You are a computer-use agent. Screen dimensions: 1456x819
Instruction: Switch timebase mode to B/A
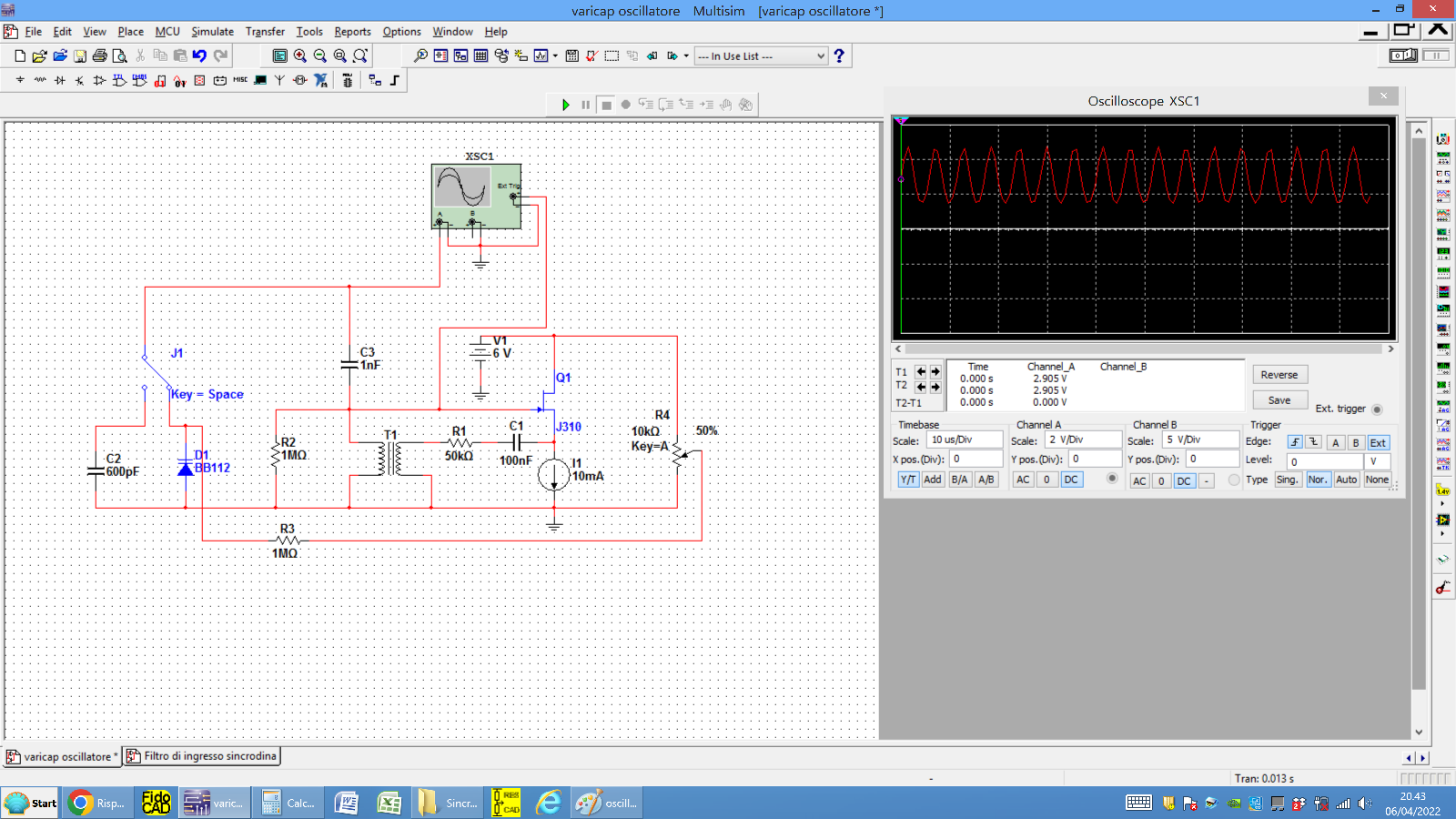pyautogui.click(x=959, y=480)
